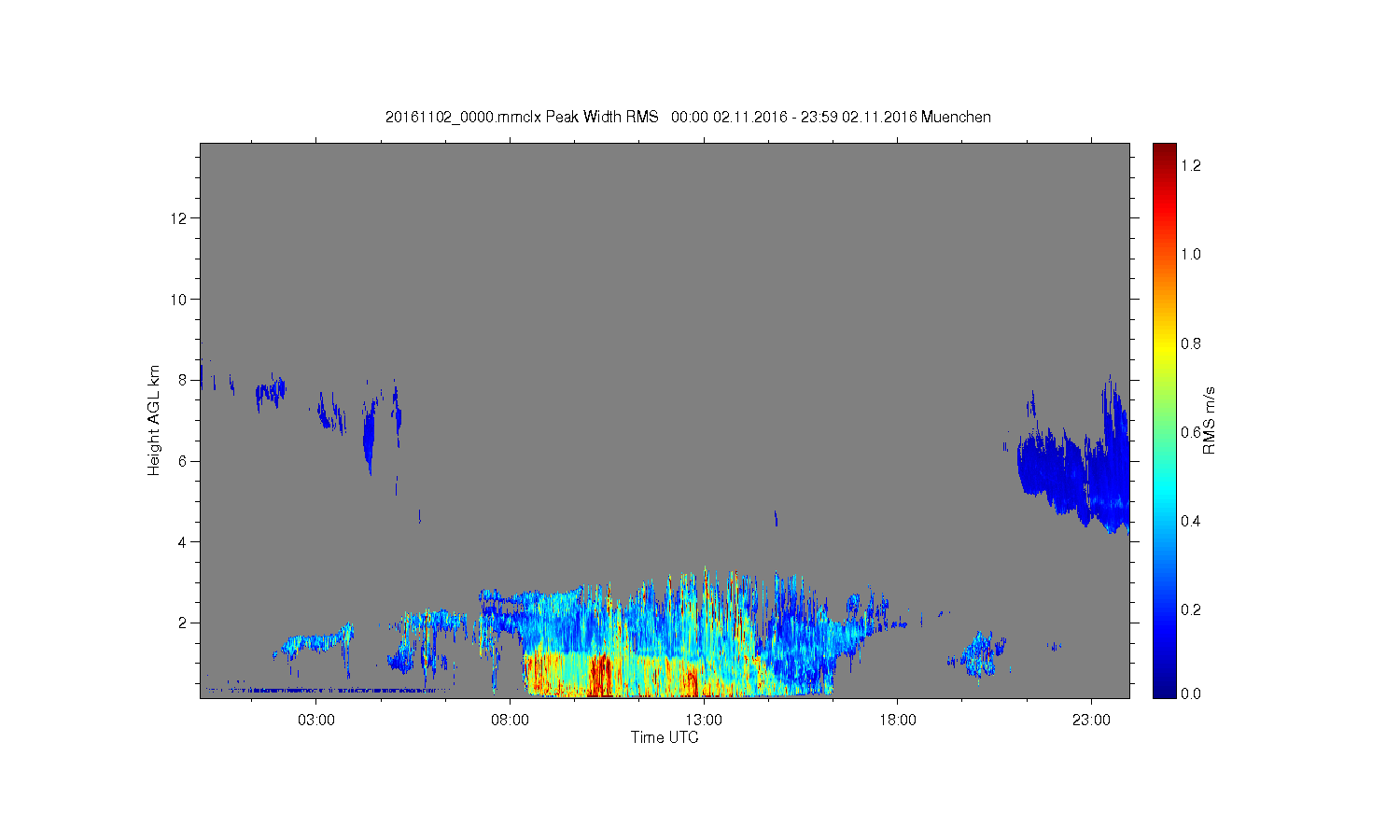This screenshot has height=840, width=1400.
Task: Click the colorbar value 0.0
Action: pyautogui.click(x=1191, y=694)
